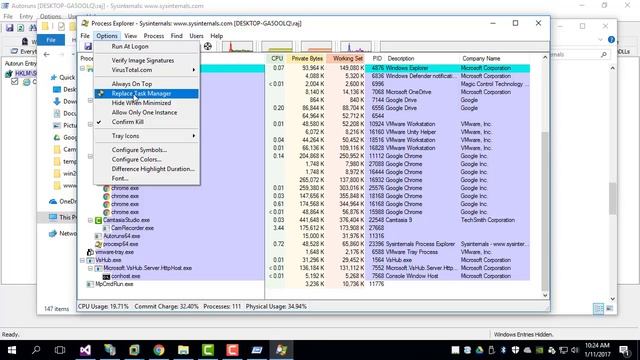640x360 pixels.
Task: Click the Save icon in Process Explorer toolbar
Action: point(88,47)
